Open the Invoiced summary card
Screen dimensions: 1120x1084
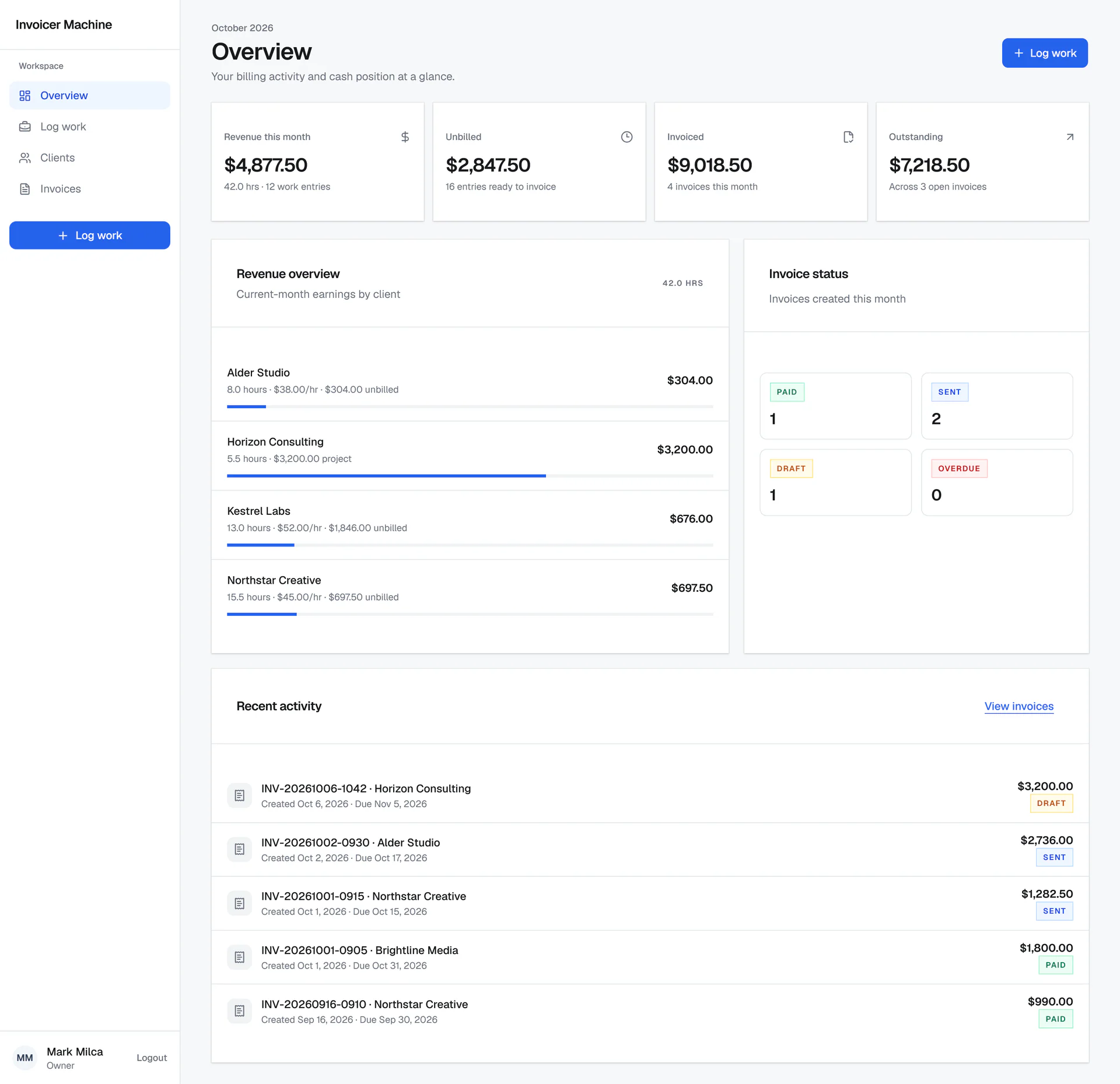761,162
